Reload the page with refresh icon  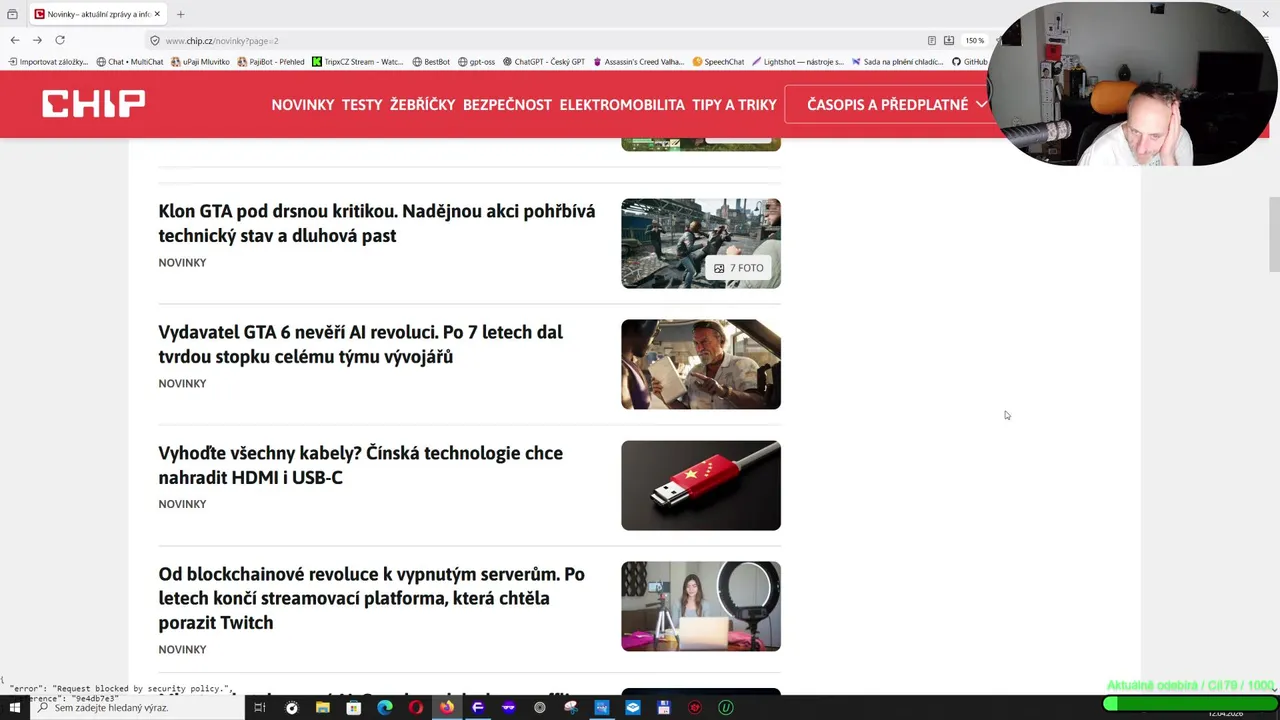(x=60, y=40)
